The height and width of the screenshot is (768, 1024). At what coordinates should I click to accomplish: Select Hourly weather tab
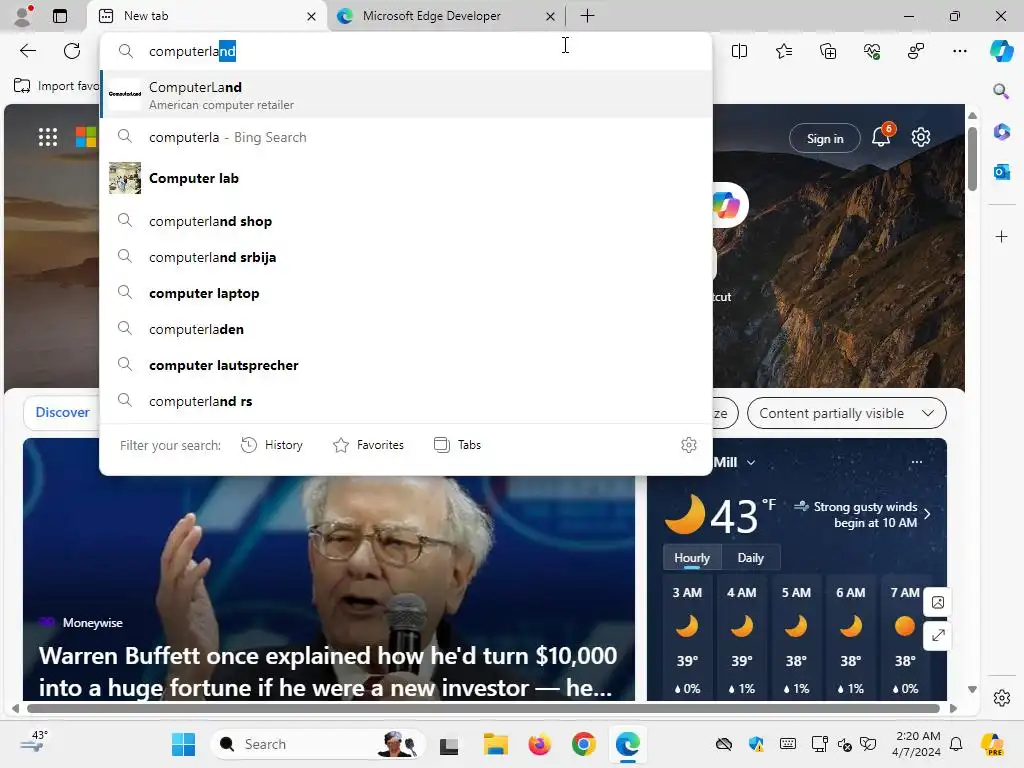[x=692, y=558]
